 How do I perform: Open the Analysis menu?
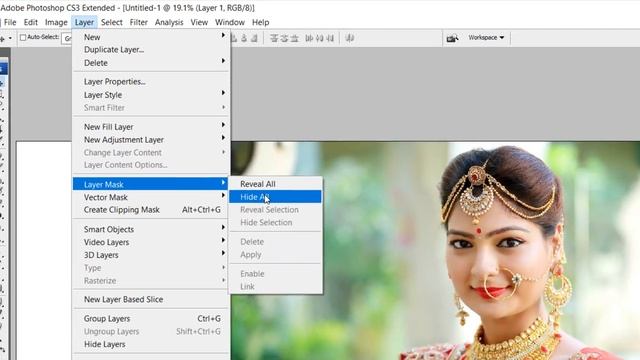pyautogui.click(x=169, y=22)
